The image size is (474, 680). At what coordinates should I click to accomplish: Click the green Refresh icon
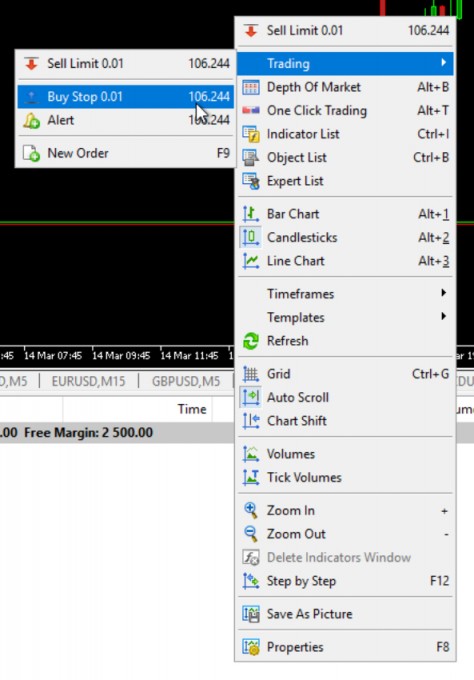pyautogui.click(x=251, y=341)
